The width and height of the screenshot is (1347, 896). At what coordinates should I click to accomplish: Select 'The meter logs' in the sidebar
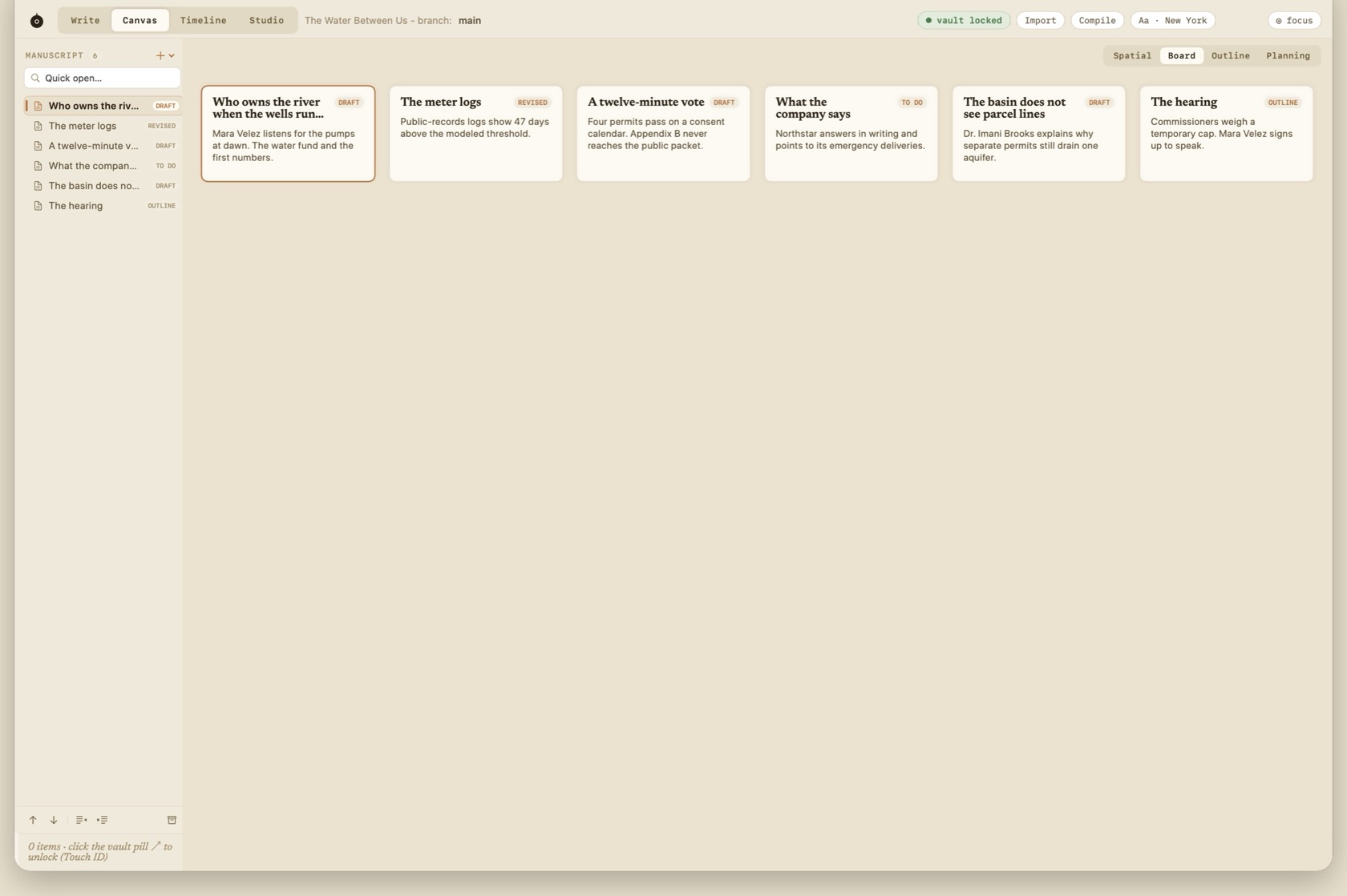tap(103, 126)
